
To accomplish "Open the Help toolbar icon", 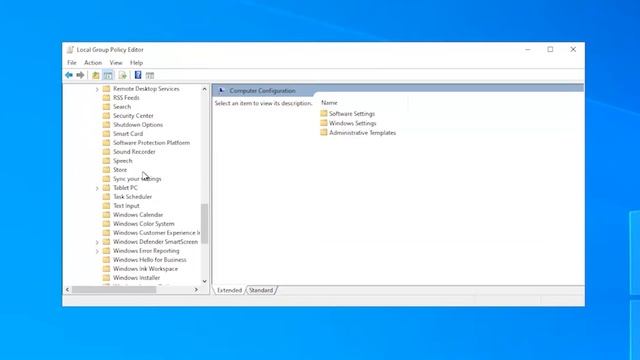I will pyautogui.click(x=138, y=75).
